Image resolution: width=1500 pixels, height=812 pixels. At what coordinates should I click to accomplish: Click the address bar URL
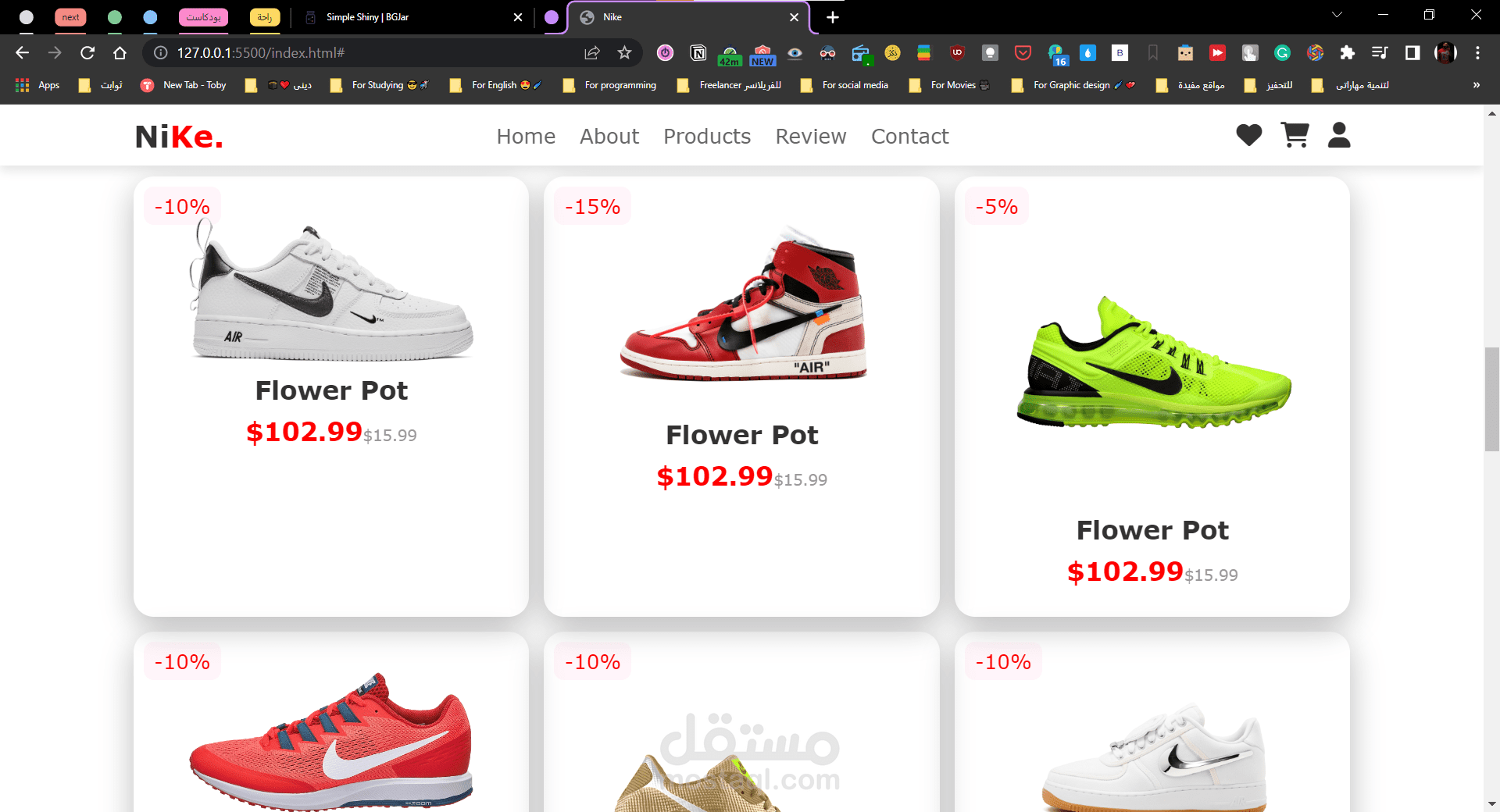point(261,52)
